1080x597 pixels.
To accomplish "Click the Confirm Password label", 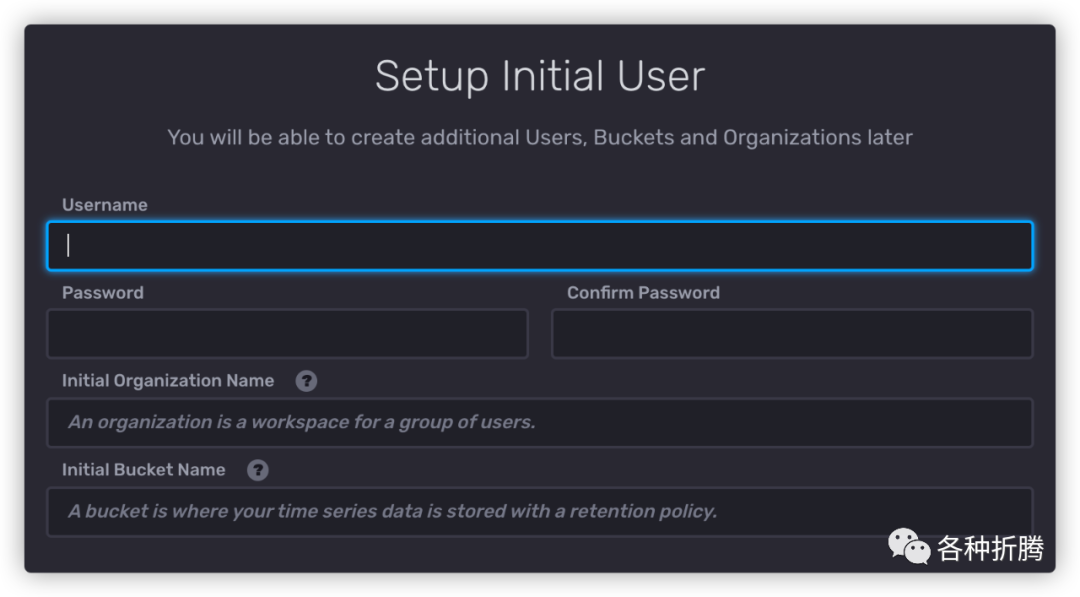I will click(643, 293).
